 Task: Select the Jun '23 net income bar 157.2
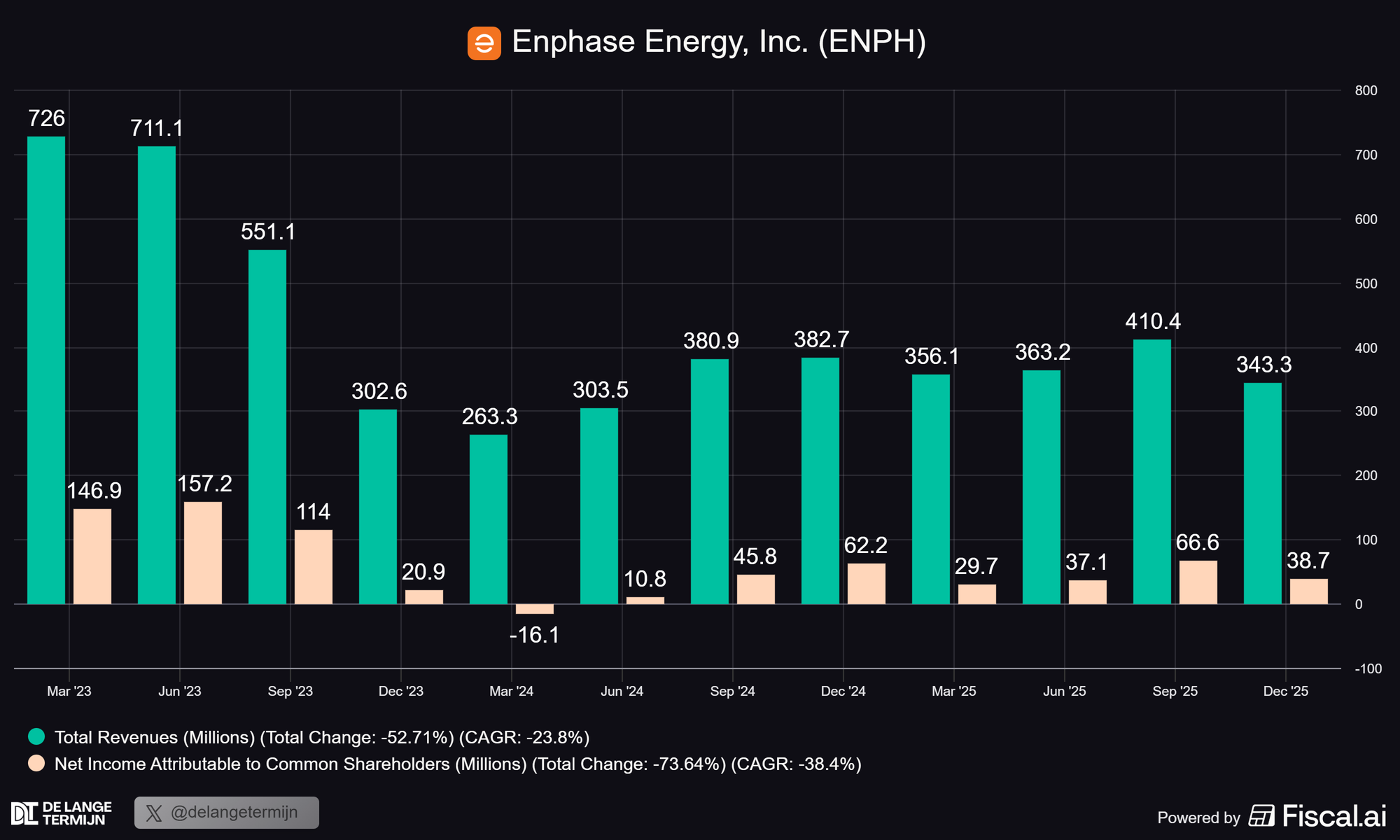pyautogui.click(x=203, y=552)
